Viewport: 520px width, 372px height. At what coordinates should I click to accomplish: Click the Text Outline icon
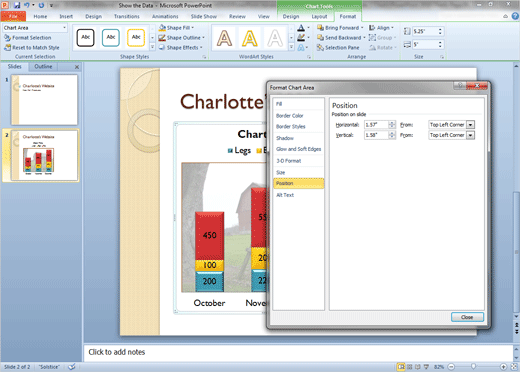(x=301, y=38)
